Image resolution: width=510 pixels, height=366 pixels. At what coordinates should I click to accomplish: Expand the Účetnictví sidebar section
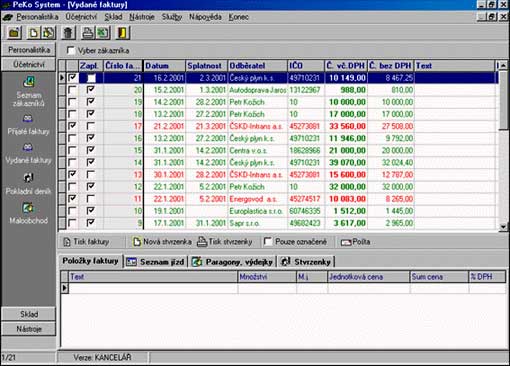click(29, 64)
